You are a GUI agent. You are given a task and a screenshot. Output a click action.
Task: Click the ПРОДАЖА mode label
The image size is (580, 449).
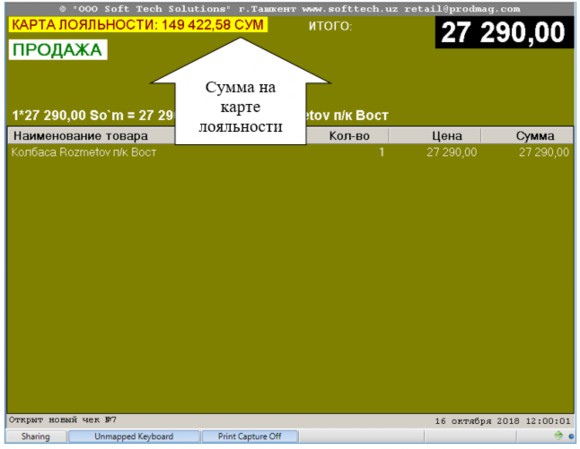click(58, 50)
